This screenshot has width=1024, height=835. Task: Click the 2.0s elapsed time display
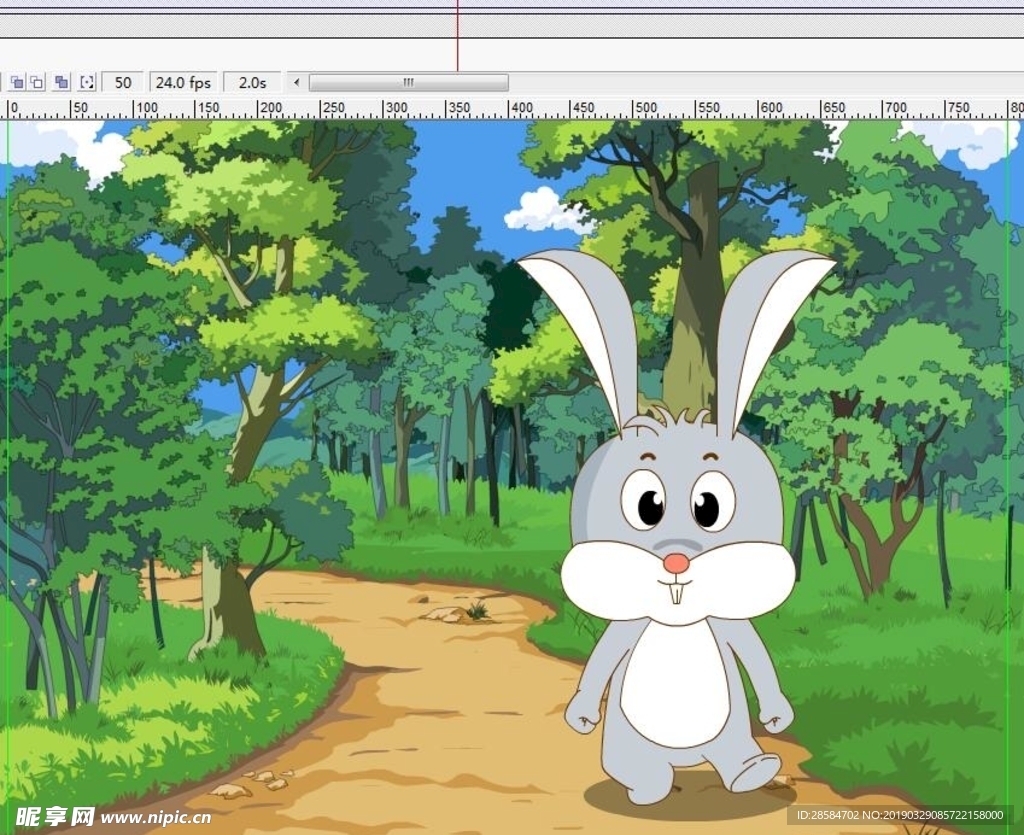(252, 82)
